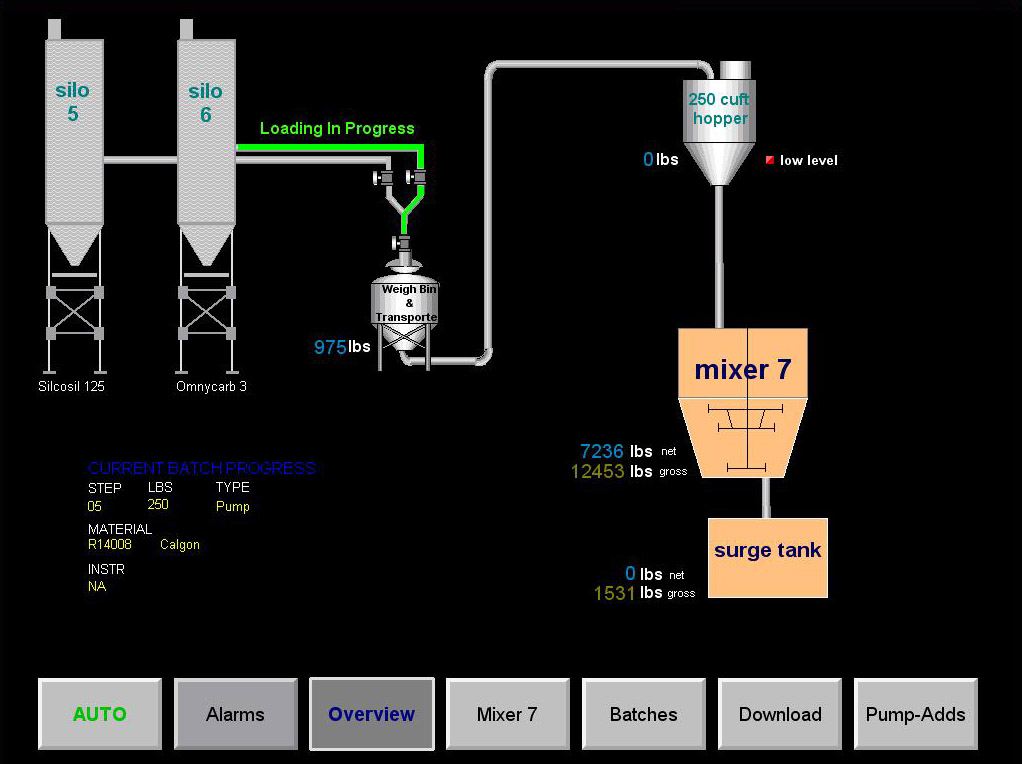
Task: Click the LBS value 250
Action: pyautogui.click(x=158, y=505)
